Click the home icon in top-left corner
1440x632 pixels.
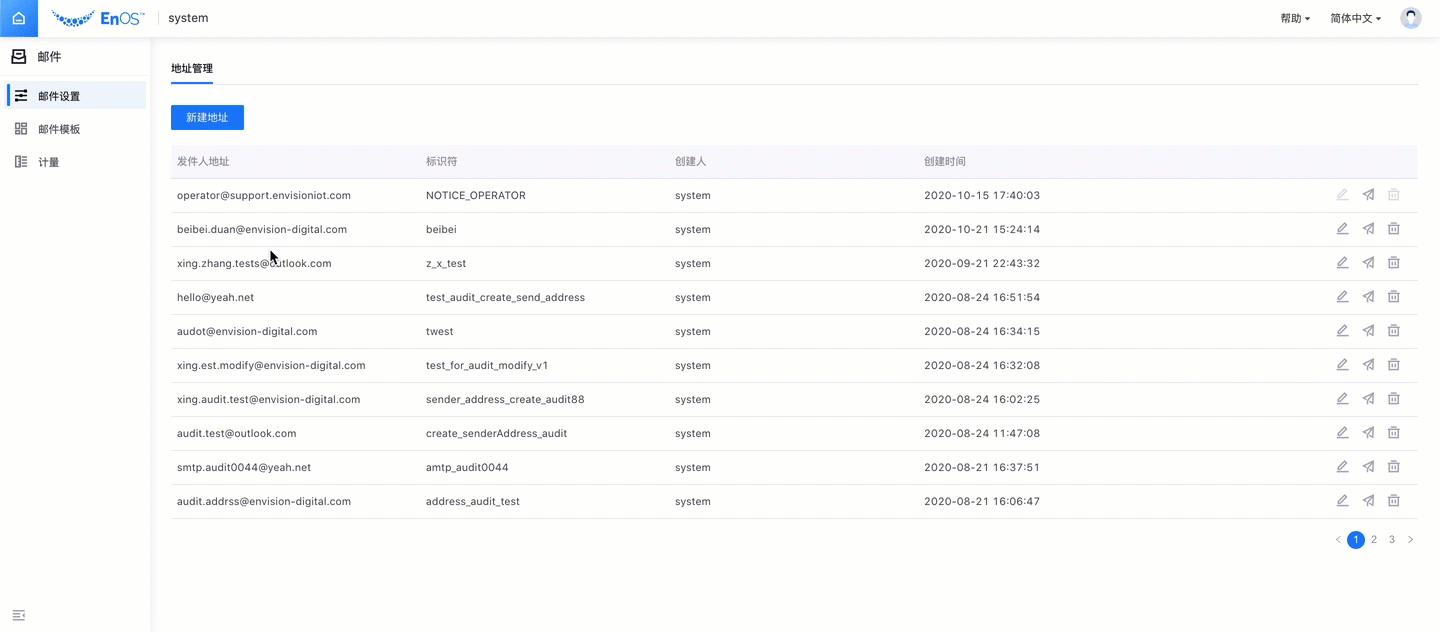18,18
